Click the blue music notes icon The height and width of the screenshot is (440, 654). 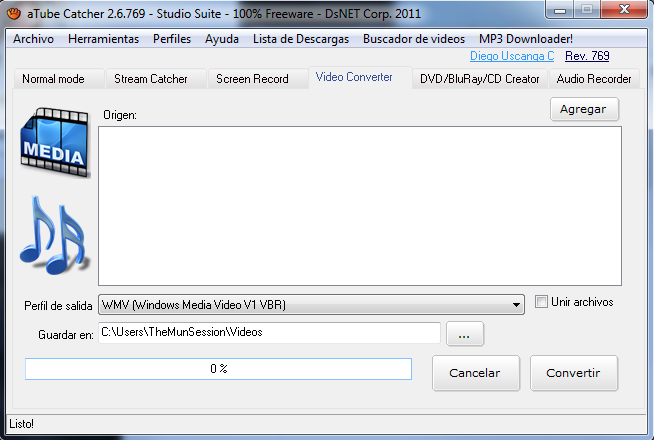(54, 235)
